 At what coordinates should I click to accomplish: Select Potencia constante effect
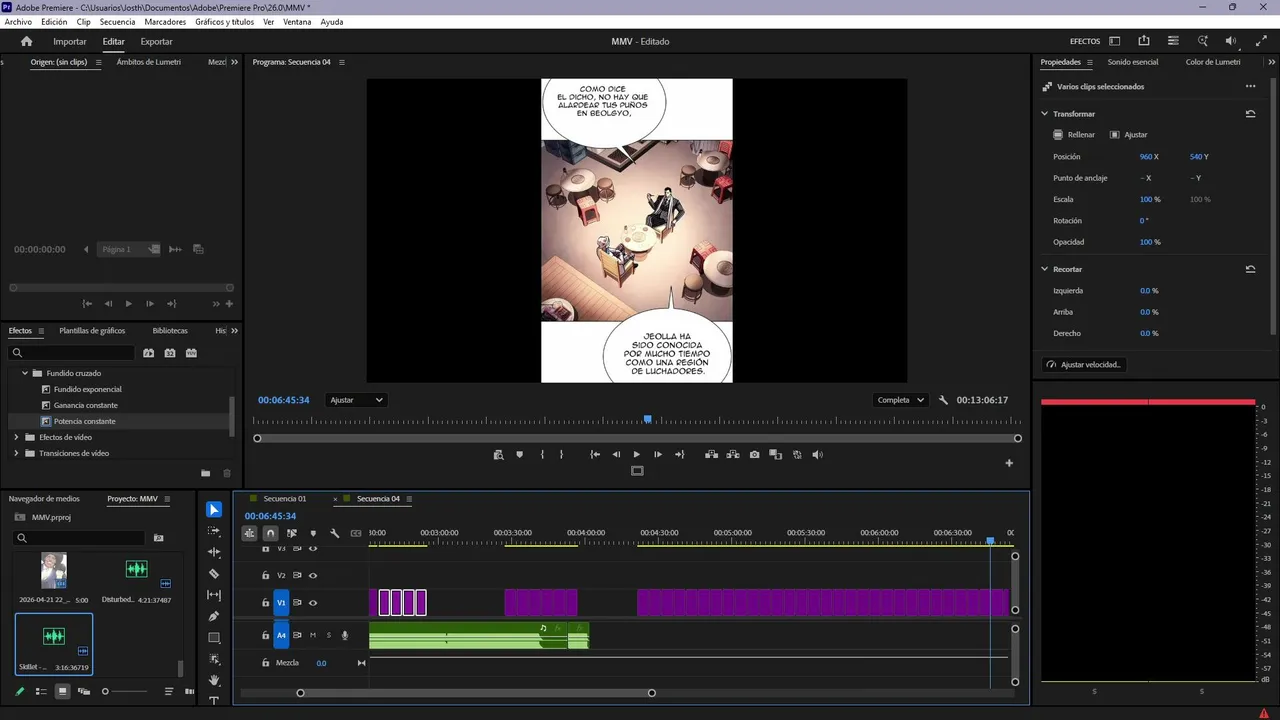(x=85, y=421)
